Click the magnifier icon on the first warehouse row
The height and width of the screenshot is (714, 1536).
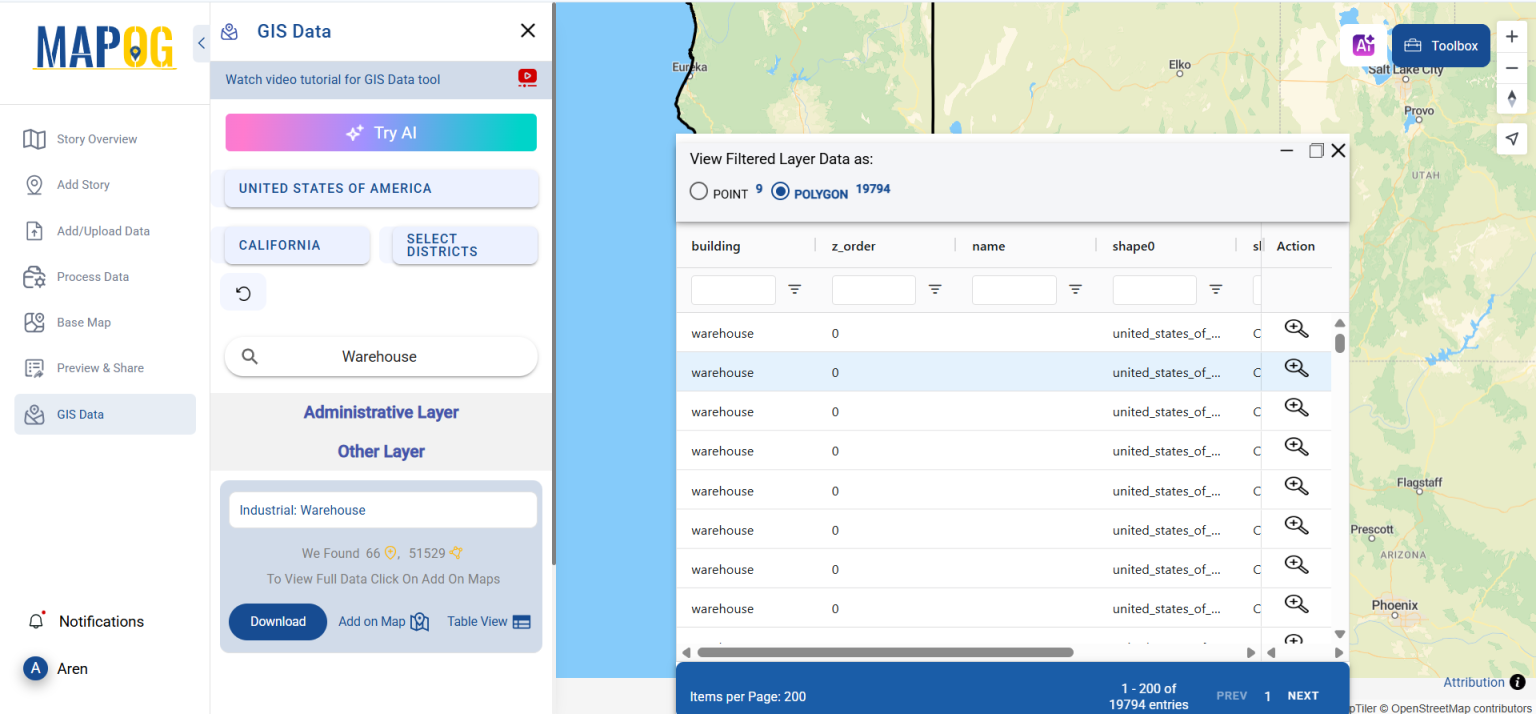[x=1296, y=328]
